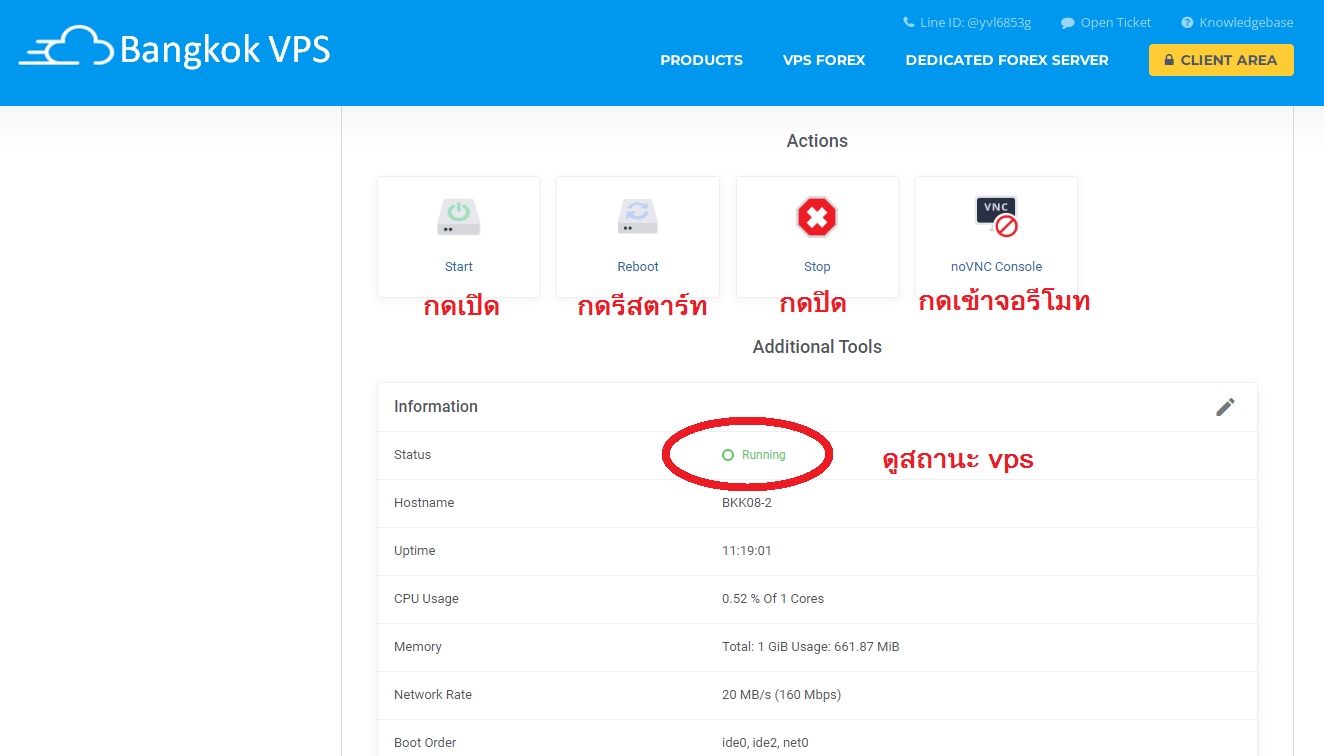Click the green Running status circle
The width and height of the screenshot is (1324, 756).
click(728, 455)
